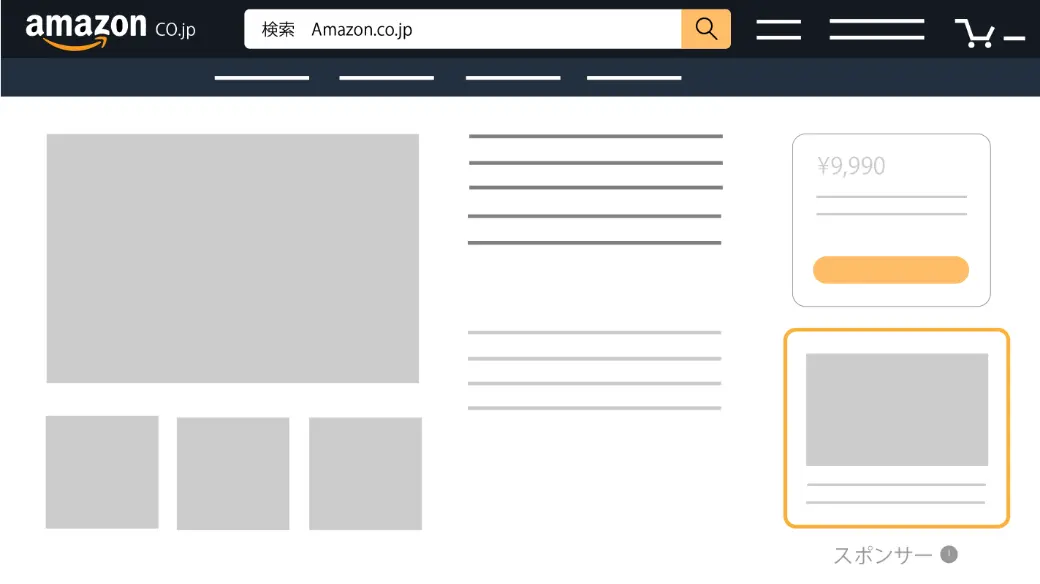This screenshot has height=584, width=1040.
Task: Select the leftmost product thumbnail below main image
Action: pyautogui.click(x=102, y=472)
